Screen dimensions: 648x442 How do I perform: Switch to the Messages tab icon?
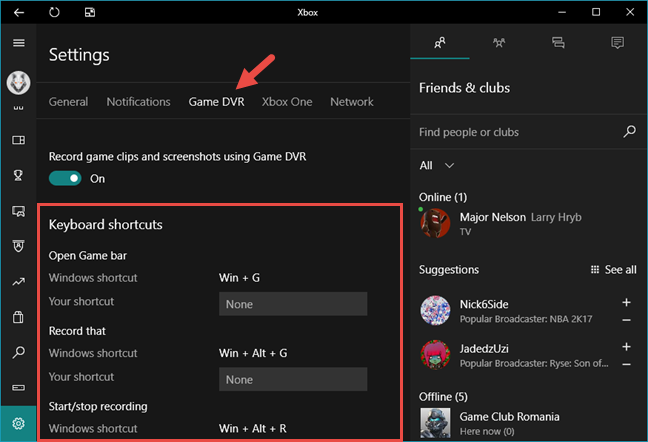click(x=558, y=42)
